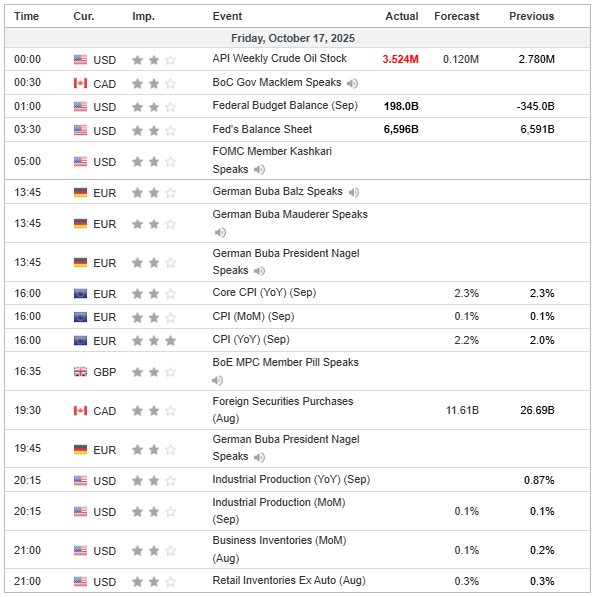595x597 pixels.
Task: Click US flag in Business Inventories row
Action: pos(80,551)
